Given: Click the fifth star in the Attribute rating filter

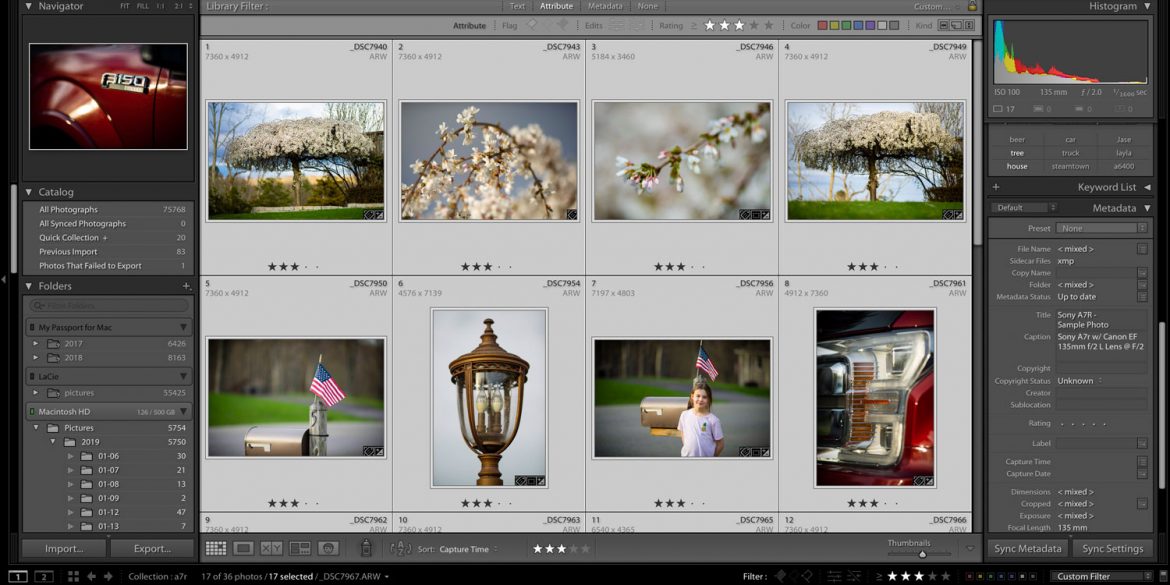Looking at the screenshot, I should (x=769, y=25).
